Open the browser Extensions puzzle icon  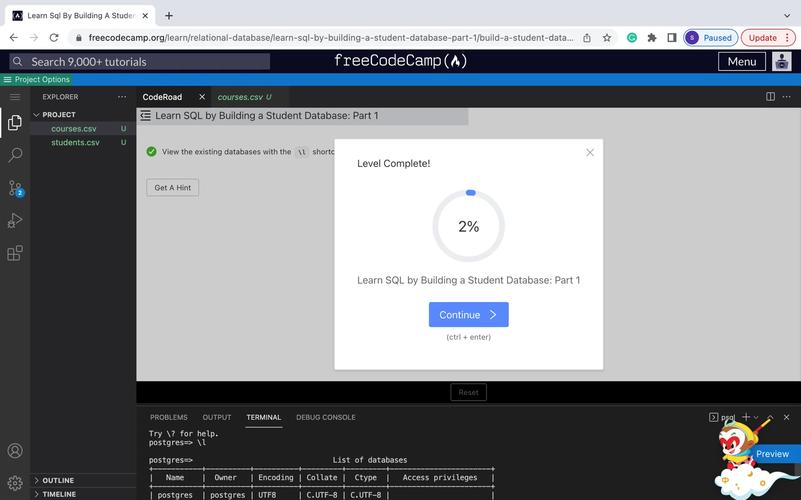(x=652, y=38)
